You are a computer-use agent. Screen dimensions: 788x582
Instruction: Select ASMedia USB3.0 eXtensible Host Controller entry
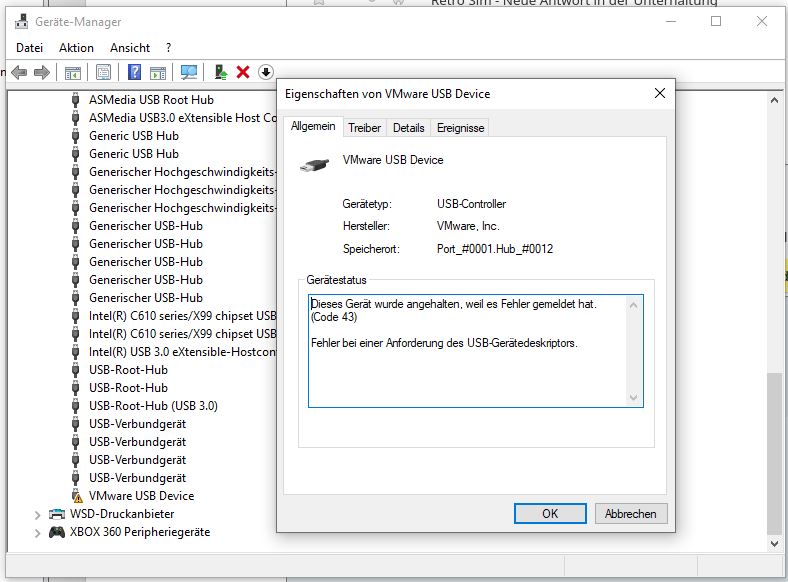(182, 118)
